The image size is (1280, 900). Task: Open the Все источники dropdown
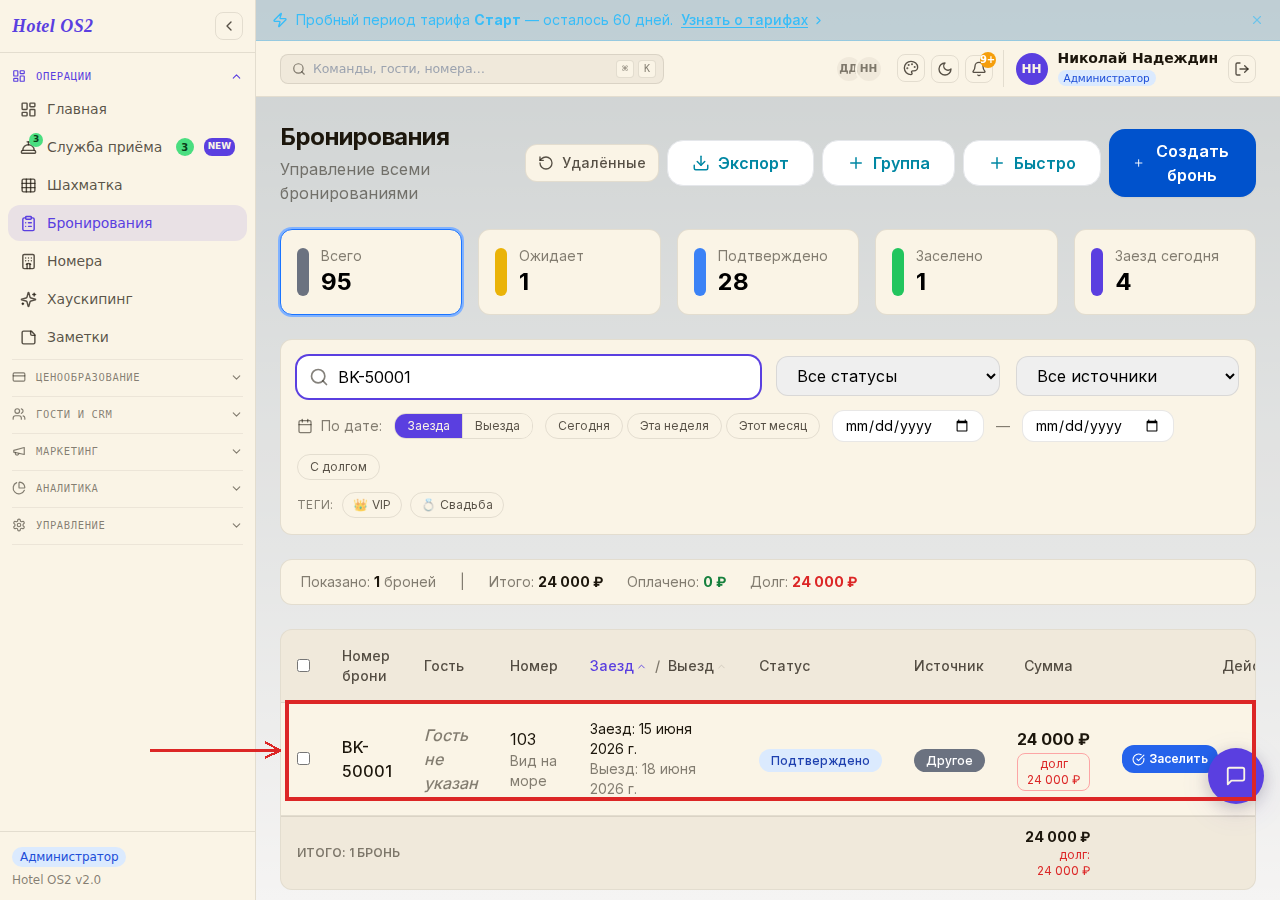click(x=1127, y=377)
